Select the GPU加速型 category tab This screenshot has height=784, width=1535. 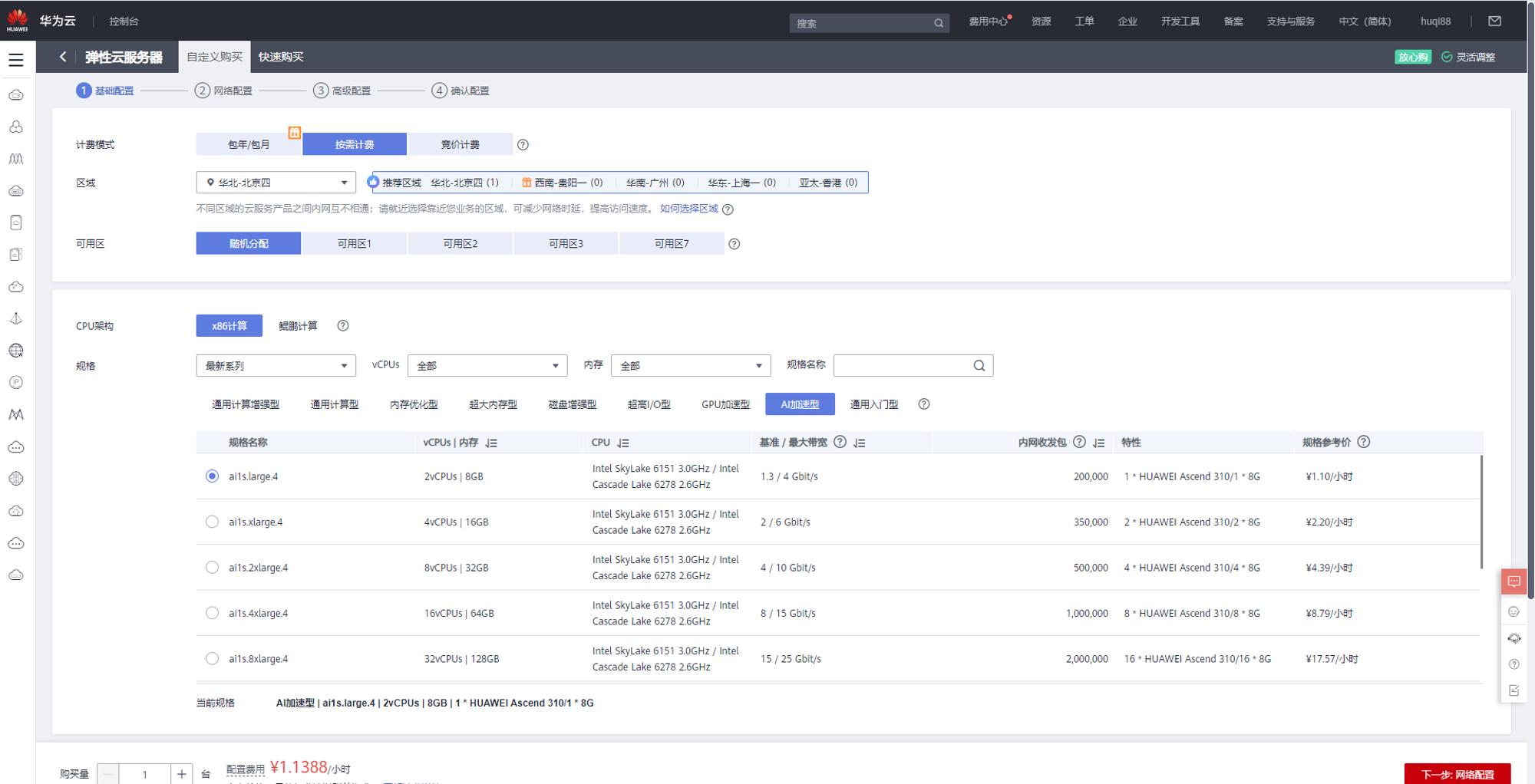(x=725, y=404)
